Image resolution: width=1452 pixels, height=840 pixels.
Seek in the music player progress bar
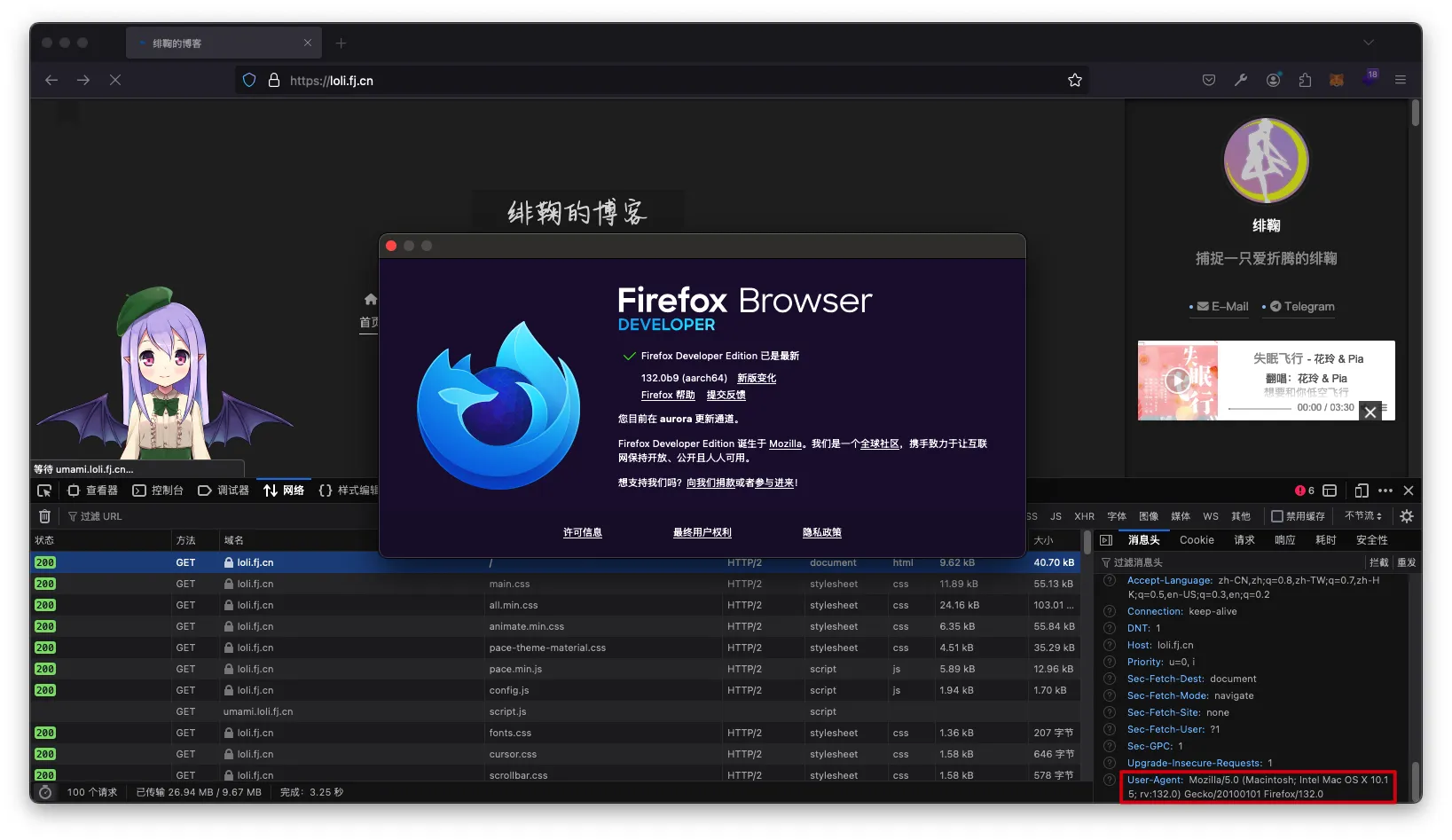(1260, 408)
